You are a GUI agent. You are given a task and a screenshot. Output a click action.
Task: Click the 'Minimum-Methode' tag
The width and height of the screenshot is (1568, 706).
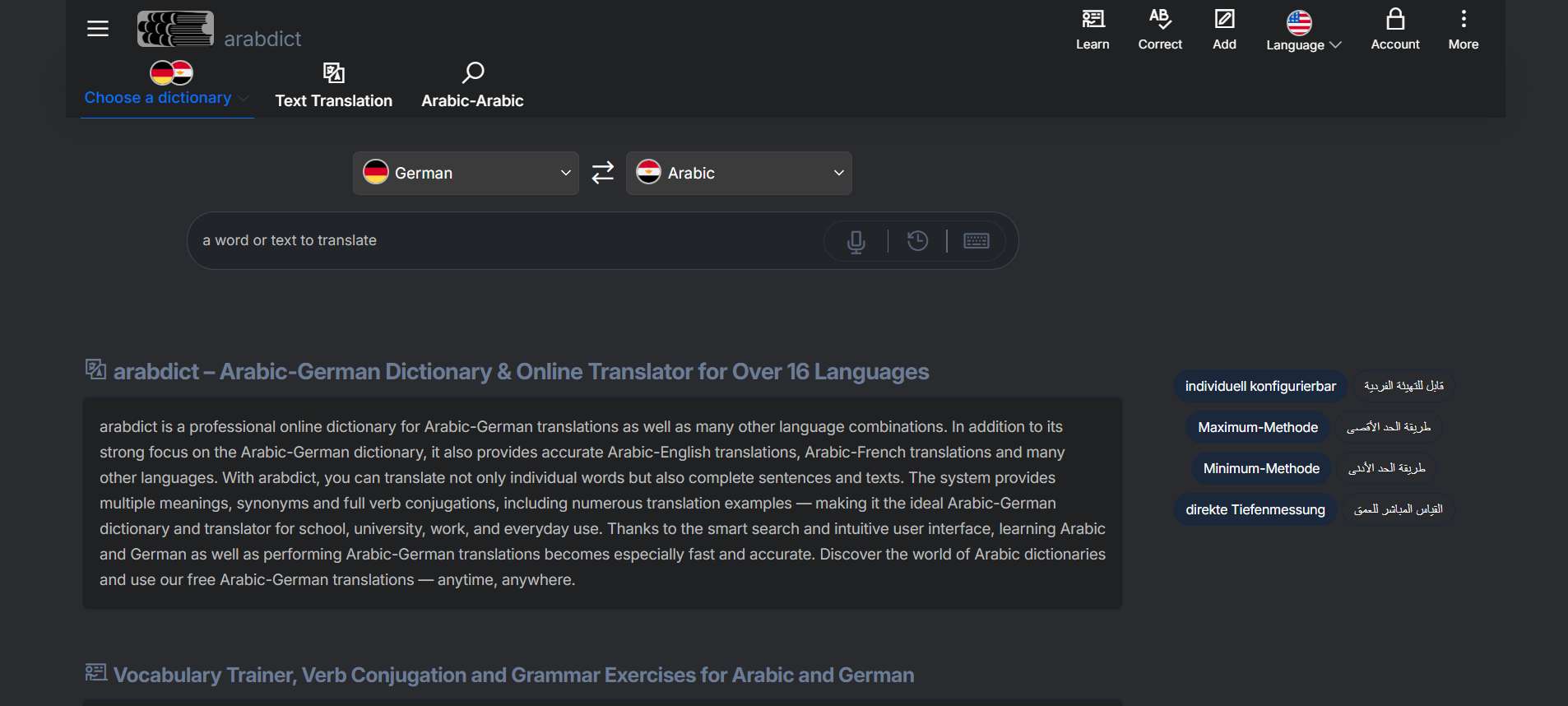tap(1261, 468)
